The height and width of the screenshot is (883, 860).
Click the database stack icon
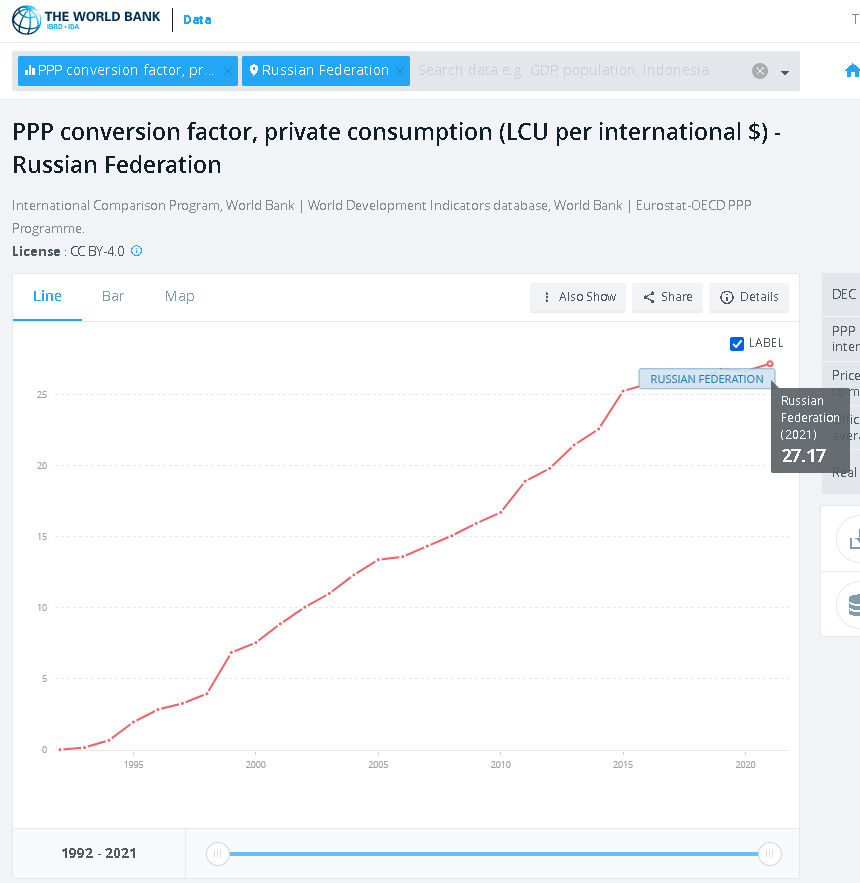click(x=852, y=604)
